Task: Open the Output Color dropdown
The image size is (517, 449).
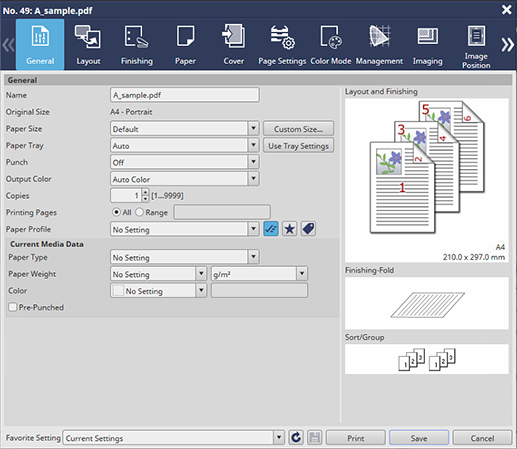Action: click(253, 179)
